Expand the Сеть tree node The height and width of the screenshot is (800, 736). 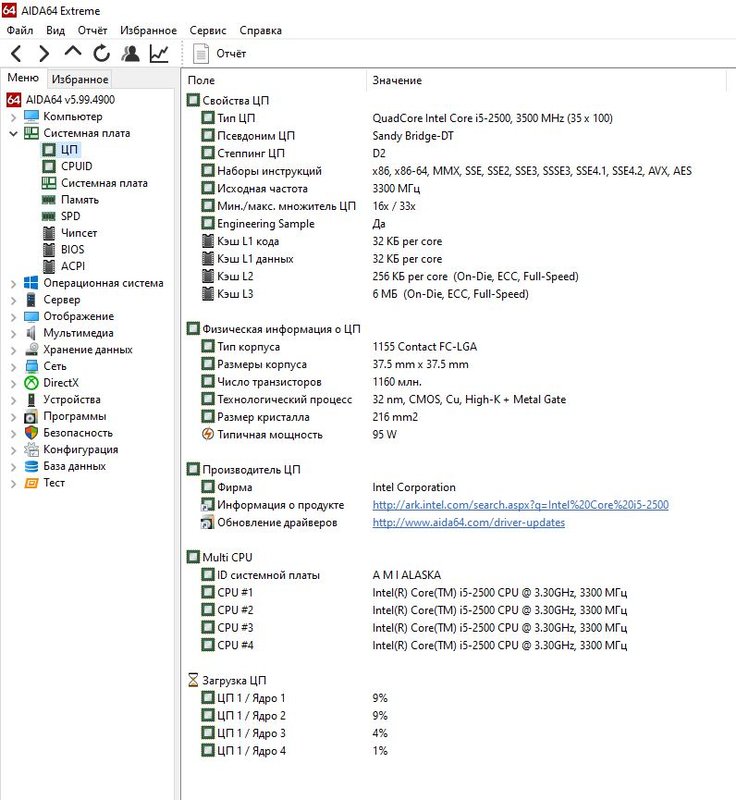[x=13, y=366]
